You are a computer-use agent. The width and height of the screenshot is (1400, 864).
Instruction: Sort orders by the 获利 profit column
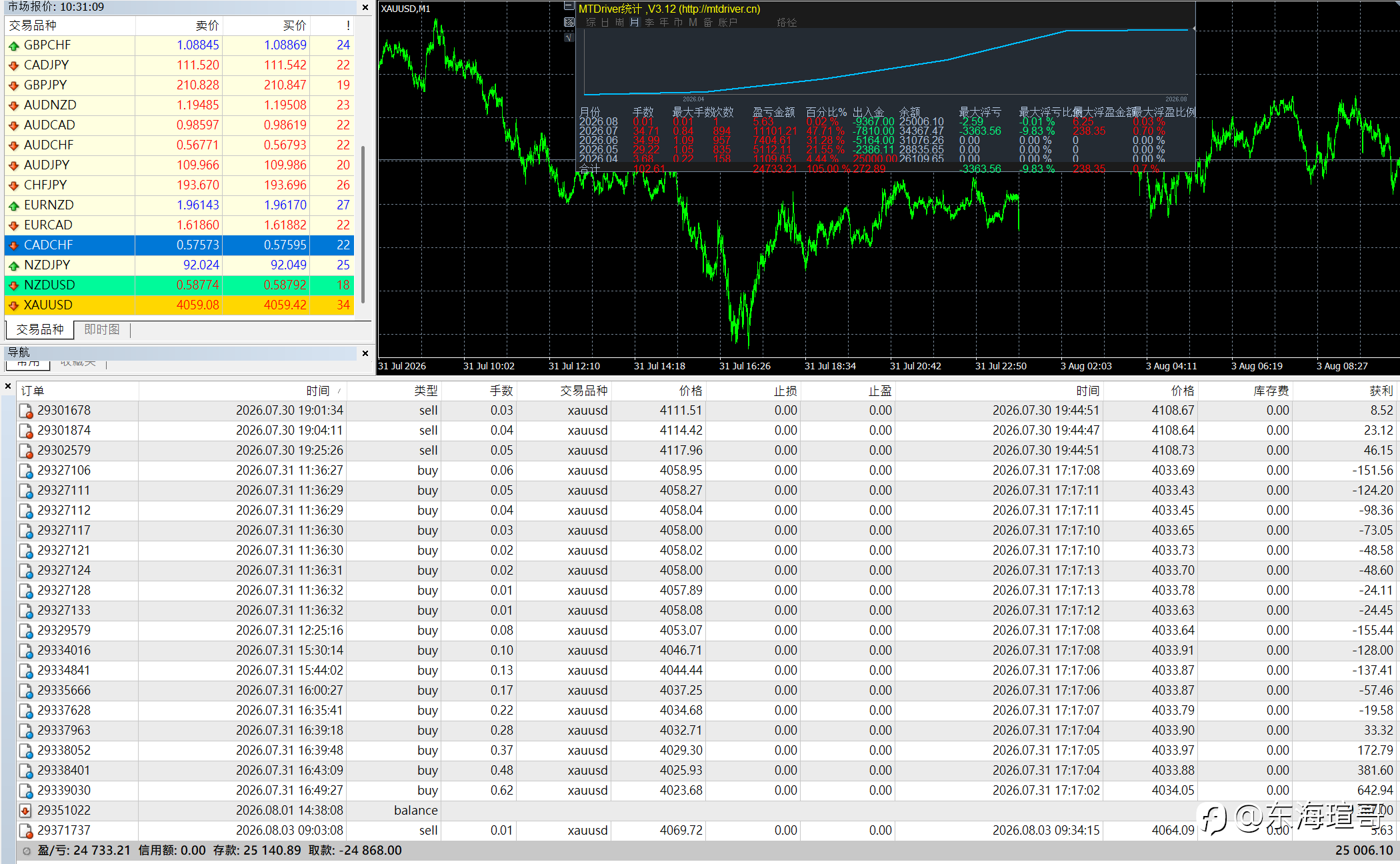point(1381,391)
